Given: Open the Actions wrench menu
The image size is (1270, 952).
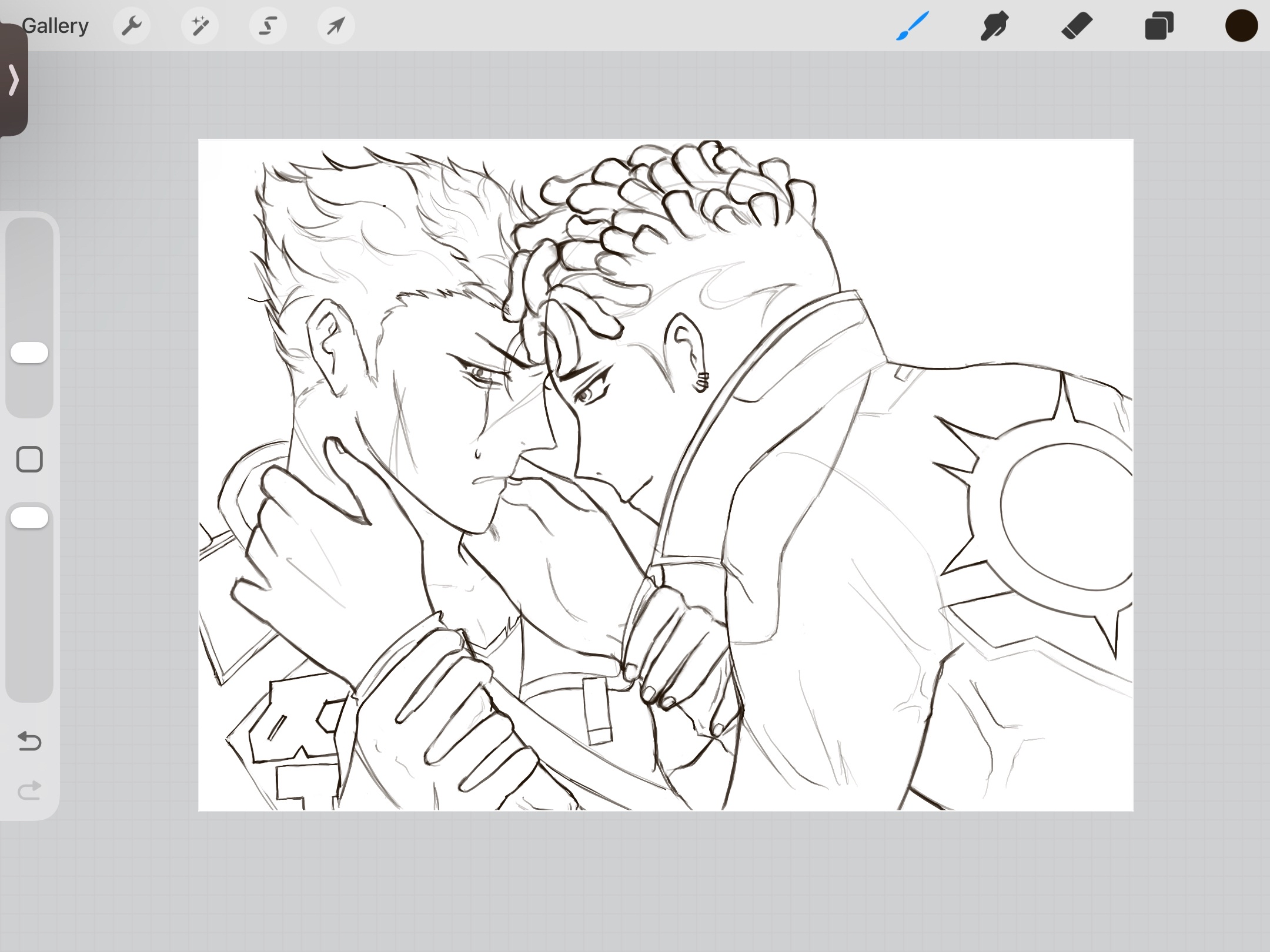Looking at the screenshot, I should tap(131, 26).
